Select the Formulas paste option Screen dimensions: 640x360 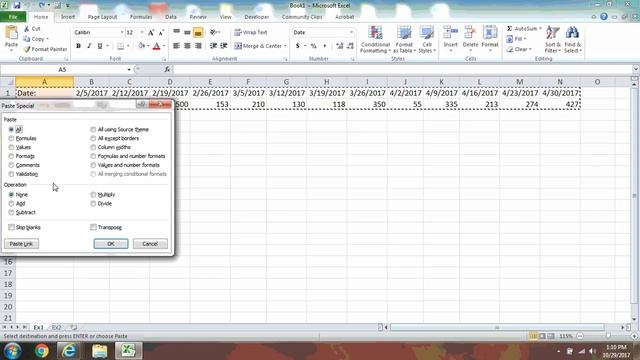(11, 138)
